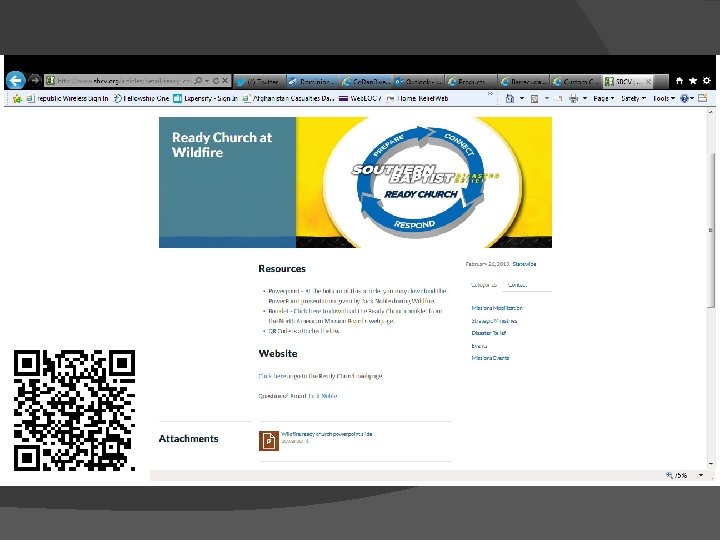720x540 pixels.
Task: Open the Tools gear icon at top right
Action: pos(707,80)
